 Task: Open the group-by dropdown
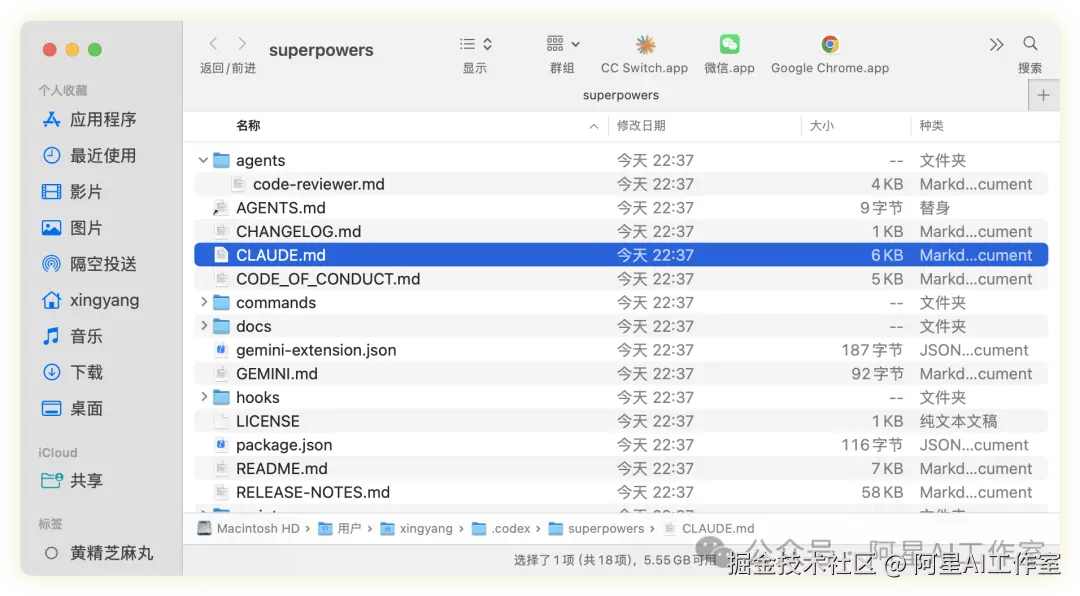pyautogui.click(x=563, y=44)
